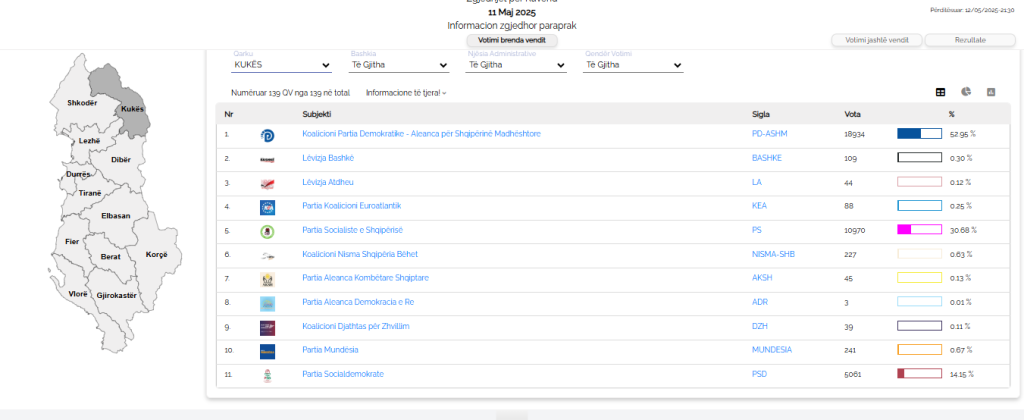Click the Vota column header
Viewport: 1024px width, 420px height.
852,114
